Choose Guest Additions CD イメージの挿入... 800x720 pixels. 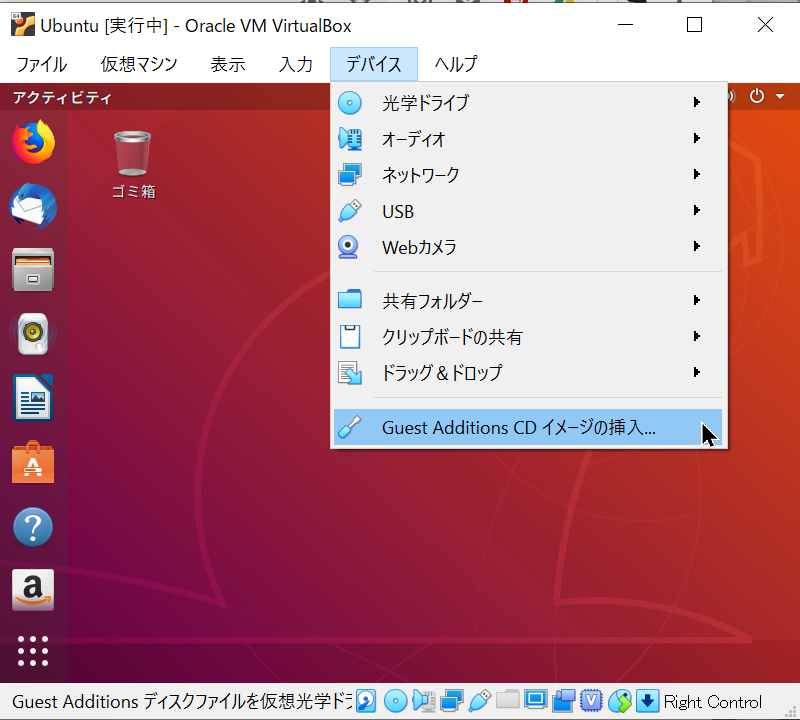528,427
